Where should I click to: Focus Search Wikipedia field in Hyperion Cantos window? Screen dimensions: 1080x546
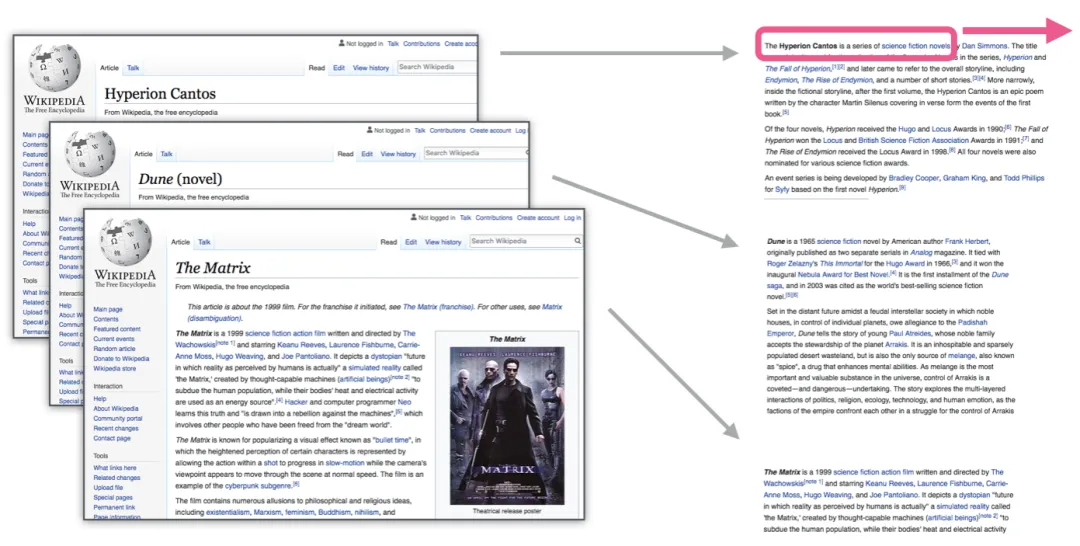(x=437, y=67)
